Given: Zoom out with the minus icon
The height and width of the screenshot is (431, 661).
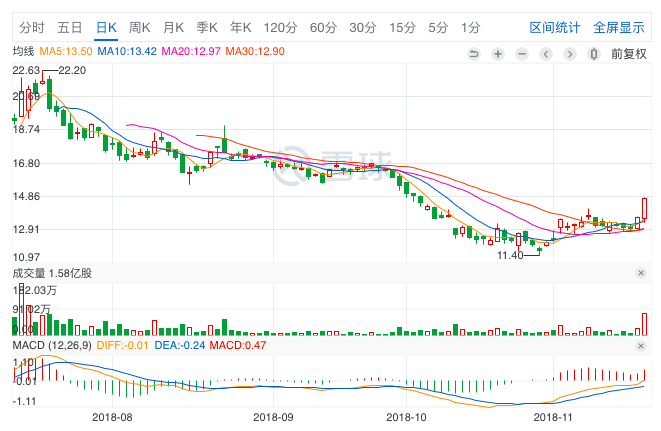Looking at the screenshot, I should tap(522, 54).
